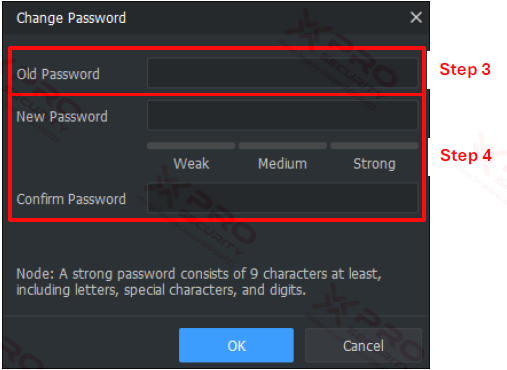507x370 pixels.
Task: Close the Change Password dialog with X
Action: [416, 17]
